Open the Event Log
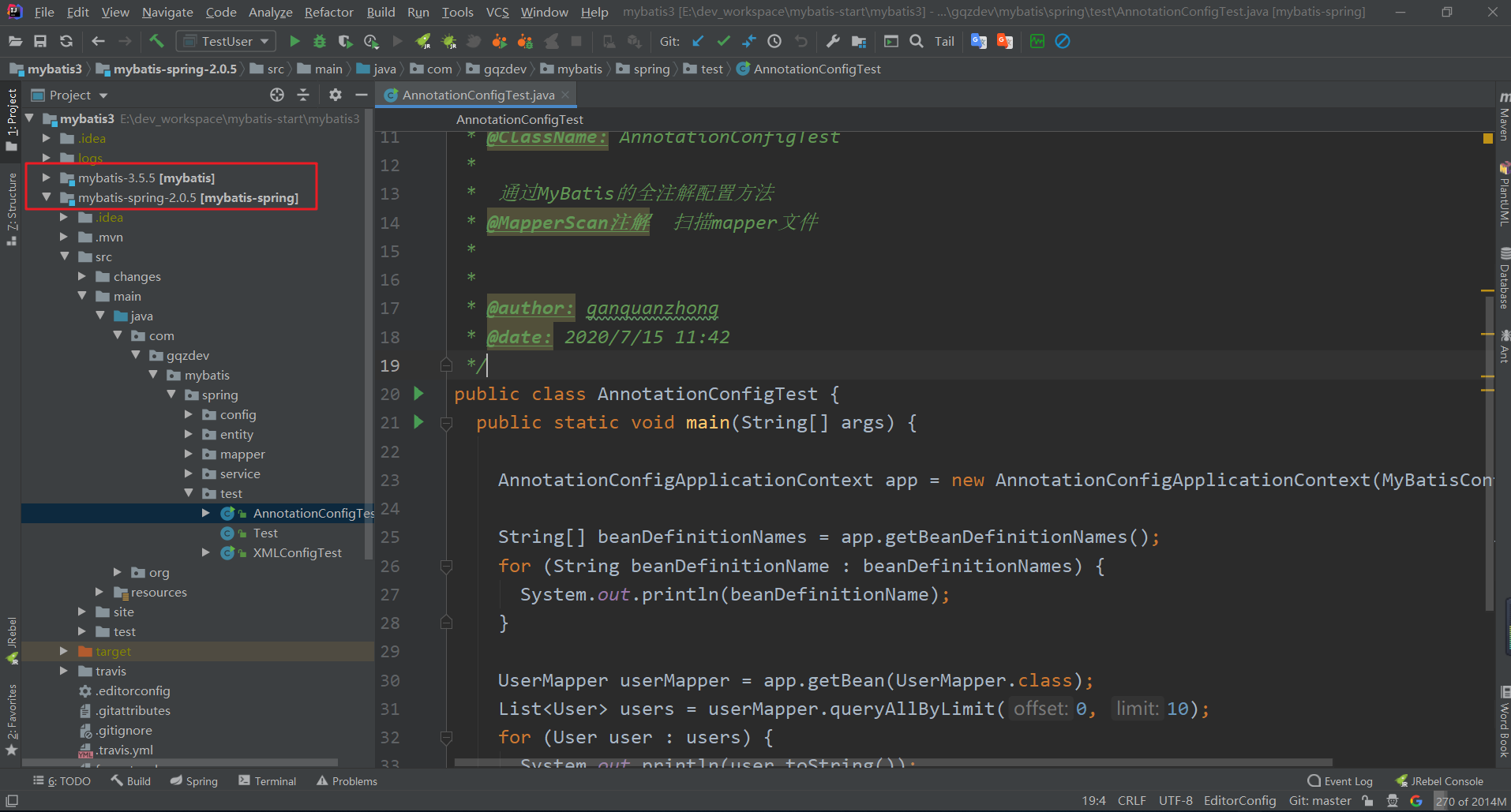This screenshot has width=1511, height=812. 1340,781
